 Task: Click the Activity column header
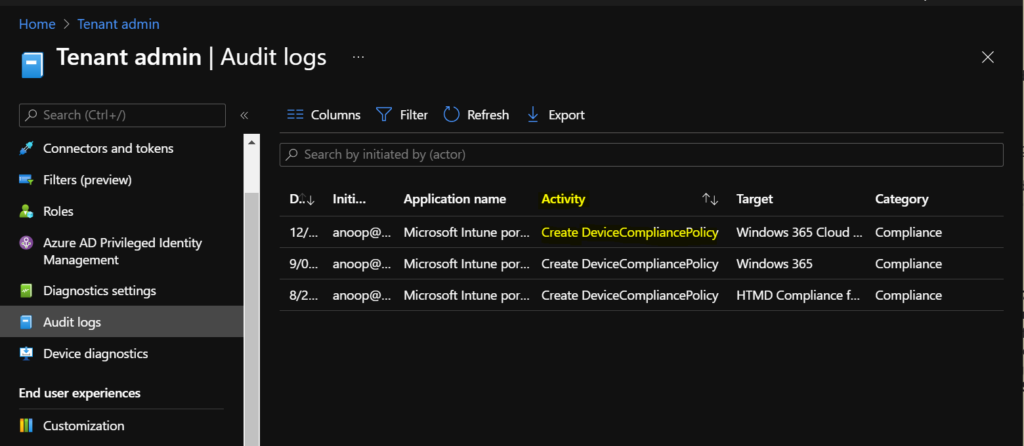click(564, 199)
